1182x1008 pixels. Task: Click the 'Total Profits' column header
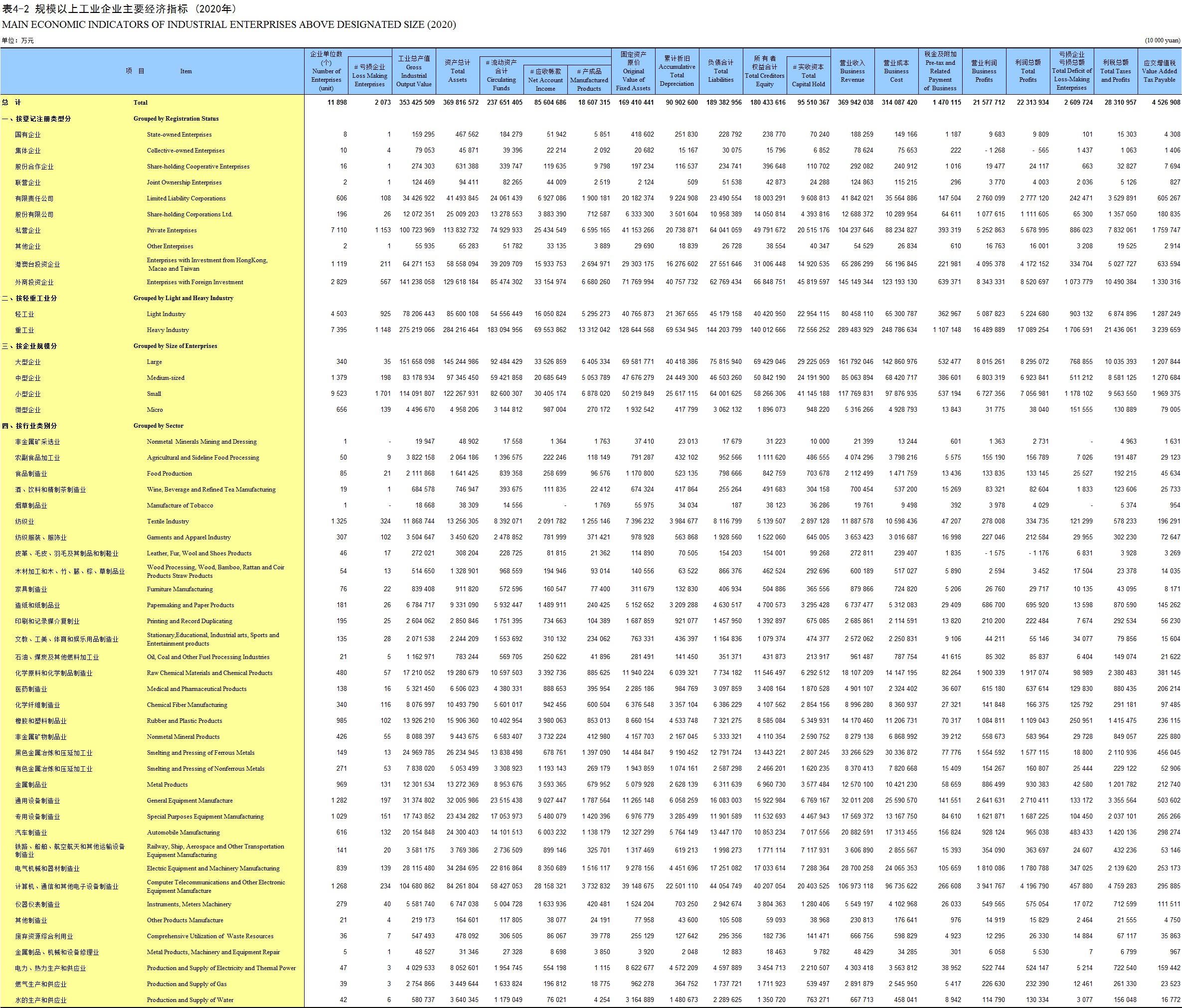(x=1028, y=71)
